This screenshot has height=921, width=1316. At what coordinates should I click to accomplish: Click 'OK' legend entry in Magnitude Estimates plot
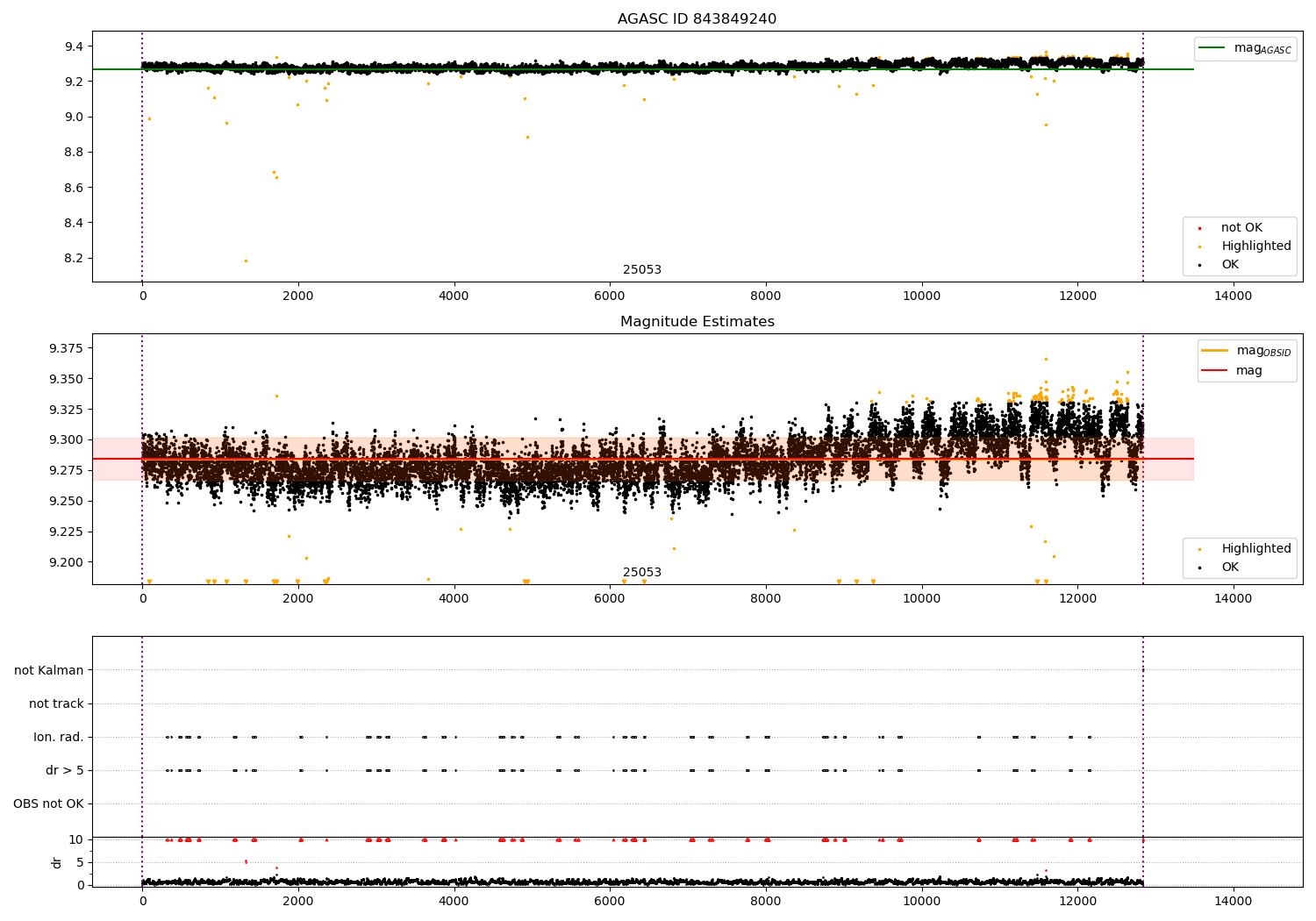pyautogui.click(x=1230, y=568)
